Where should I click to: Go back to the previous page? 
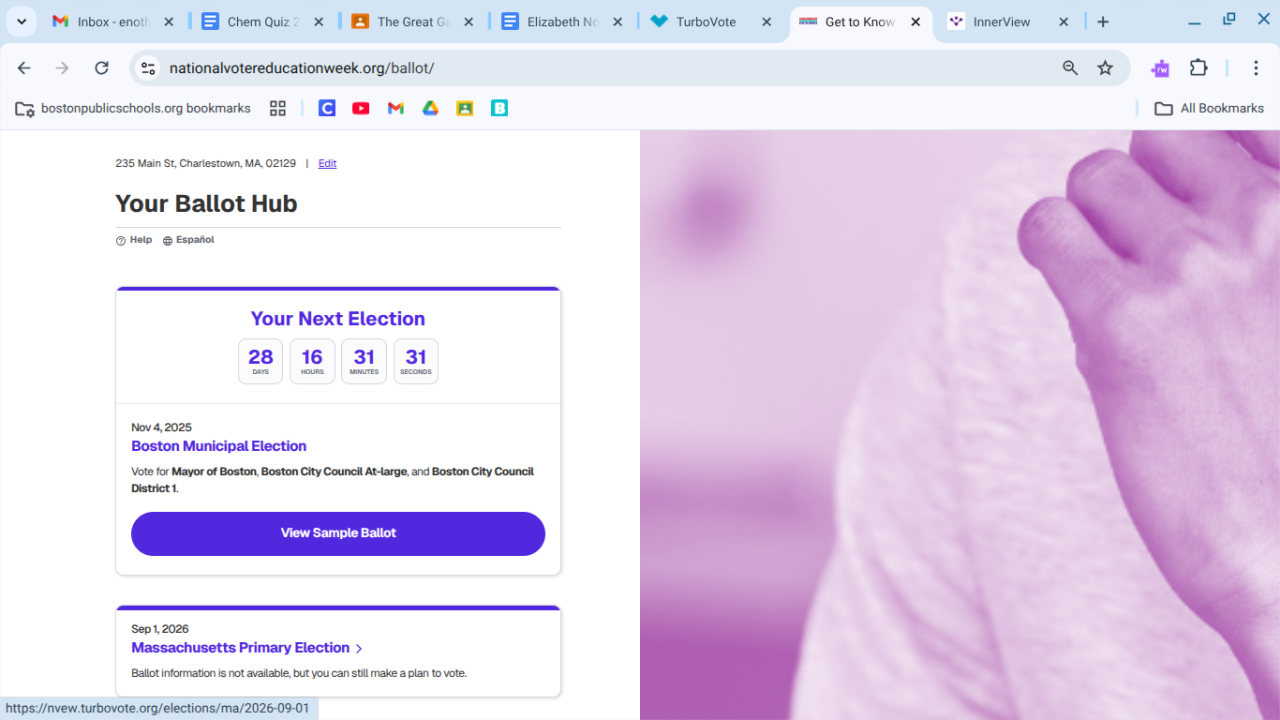tap(24, 68)
